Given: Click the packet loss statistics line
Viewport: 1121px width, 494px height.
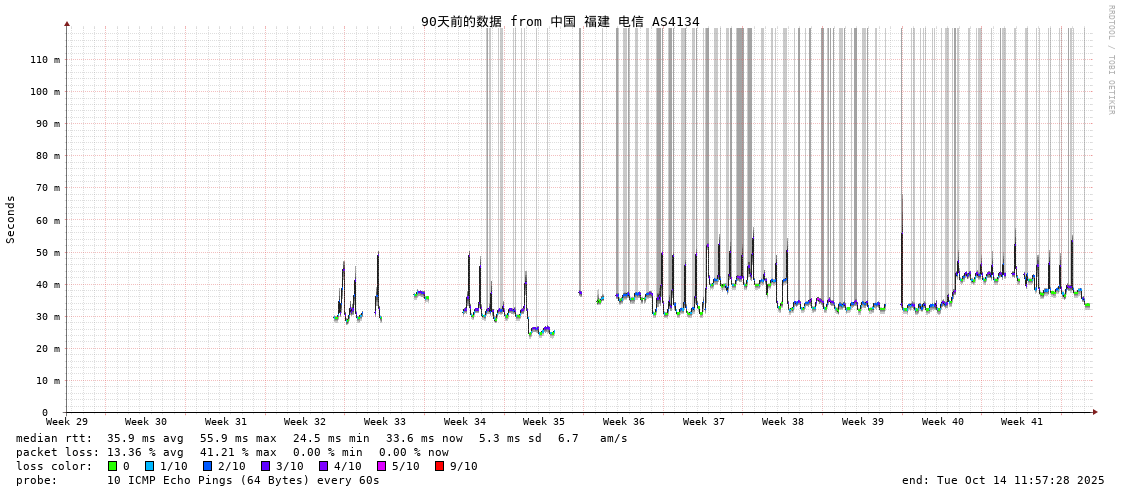Looking at the screenshot, I should click(232, 452).
